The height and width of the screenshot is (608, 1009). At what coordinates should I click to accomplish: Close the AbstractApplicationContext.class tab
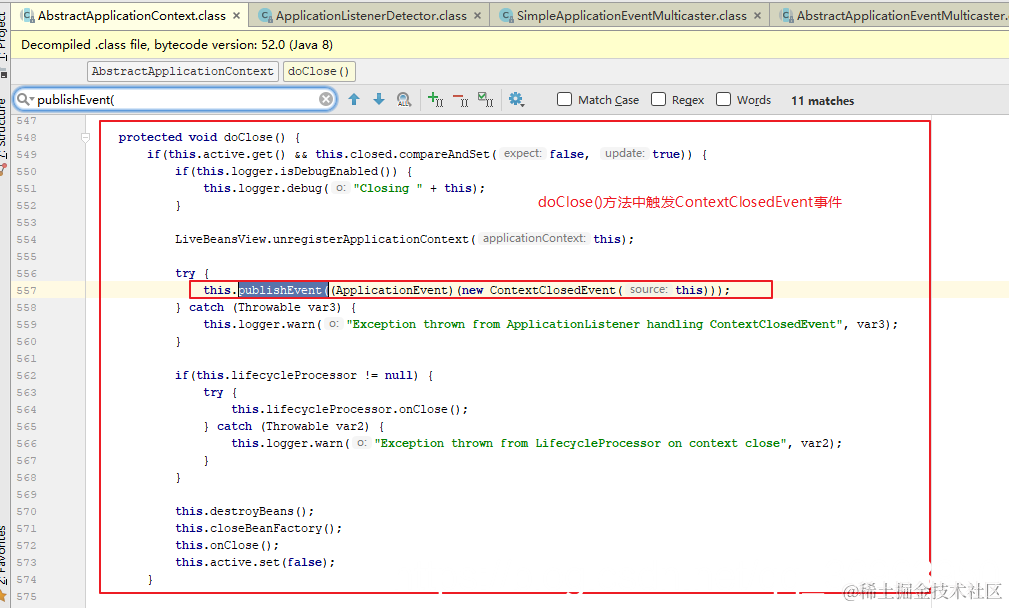point(237,15)
